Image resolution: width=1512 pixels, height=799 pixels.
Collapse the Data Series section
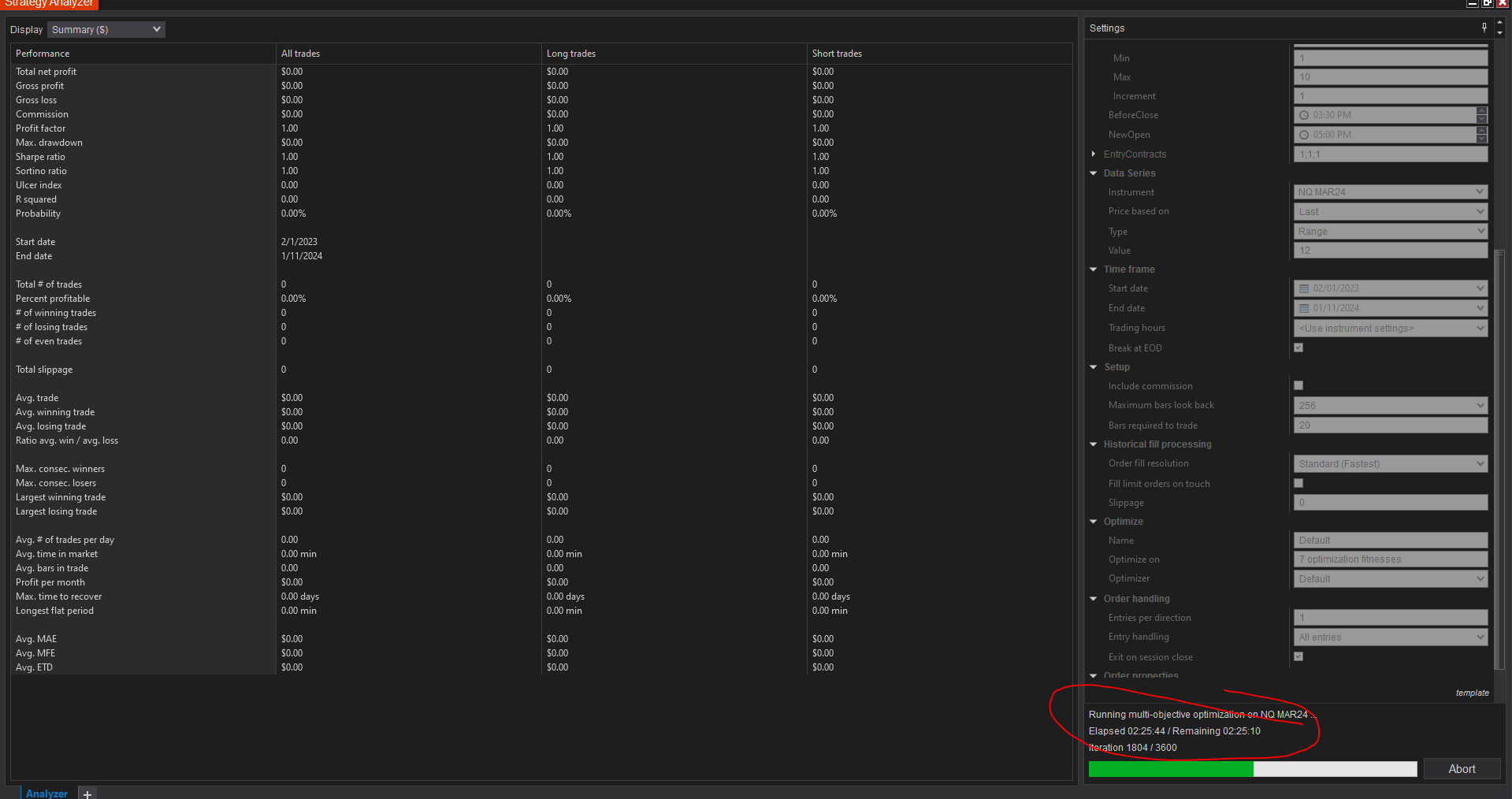[1094, 173]
